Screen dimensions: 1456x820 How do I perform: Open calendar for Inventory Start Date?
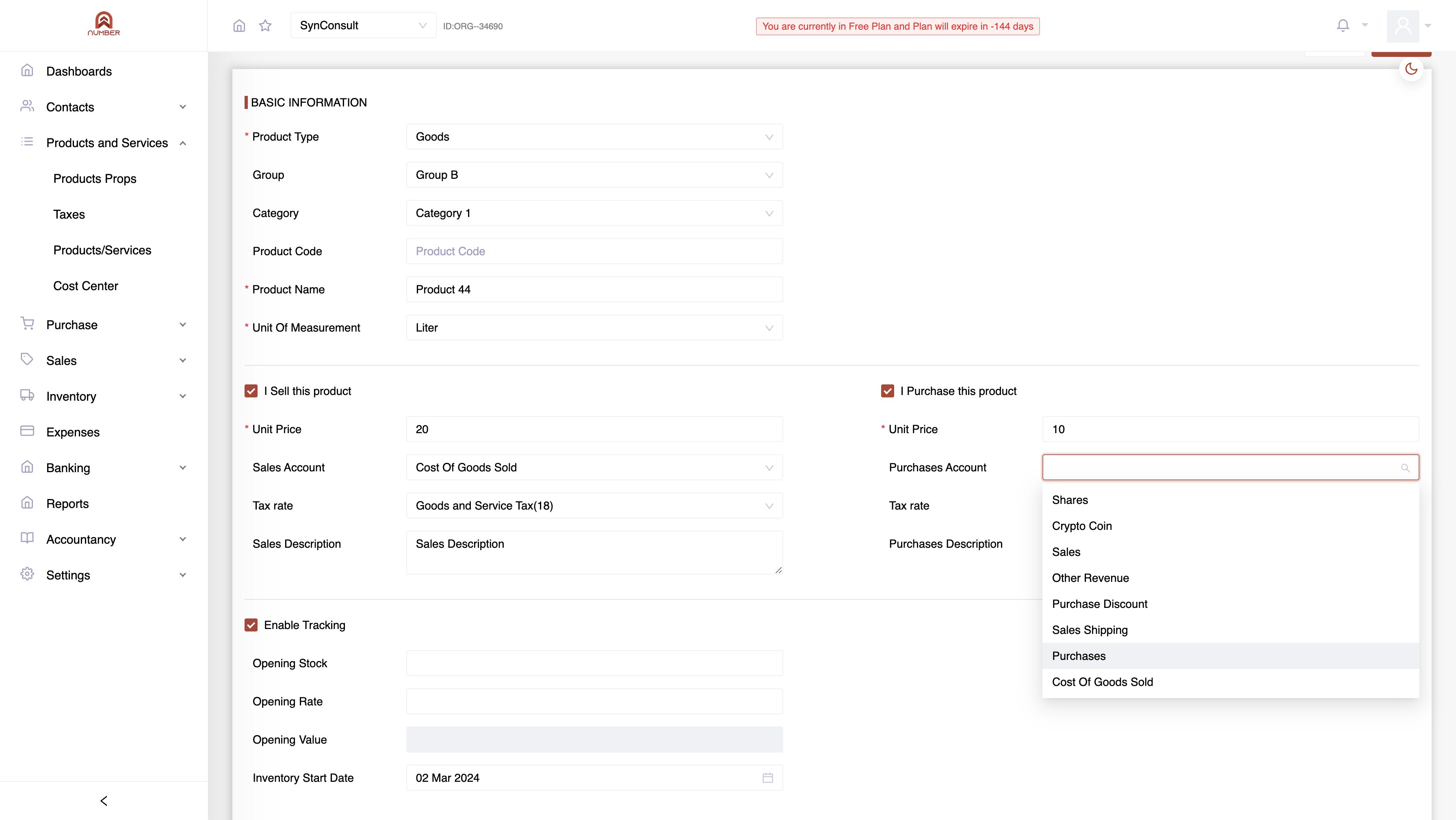point(767,778)
